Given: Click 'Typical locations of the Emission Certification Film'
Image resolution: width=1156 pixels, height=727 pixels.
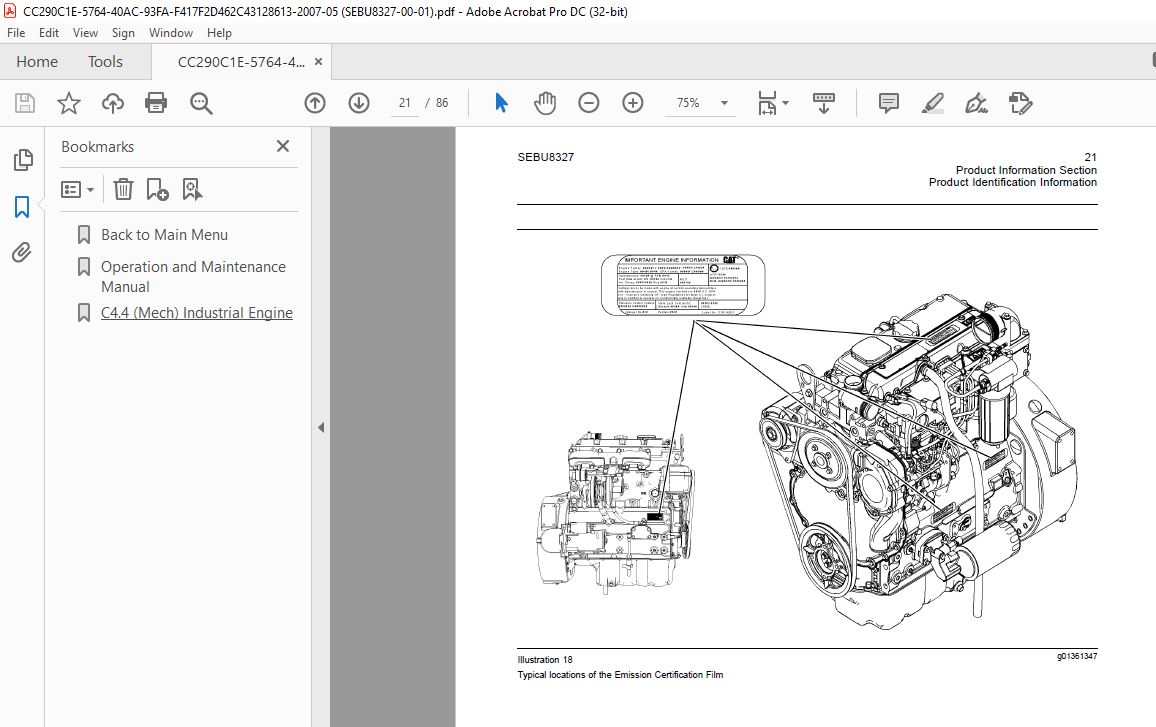Looking at the screenshot, I should pyautogui.click(x=620, y=675).
